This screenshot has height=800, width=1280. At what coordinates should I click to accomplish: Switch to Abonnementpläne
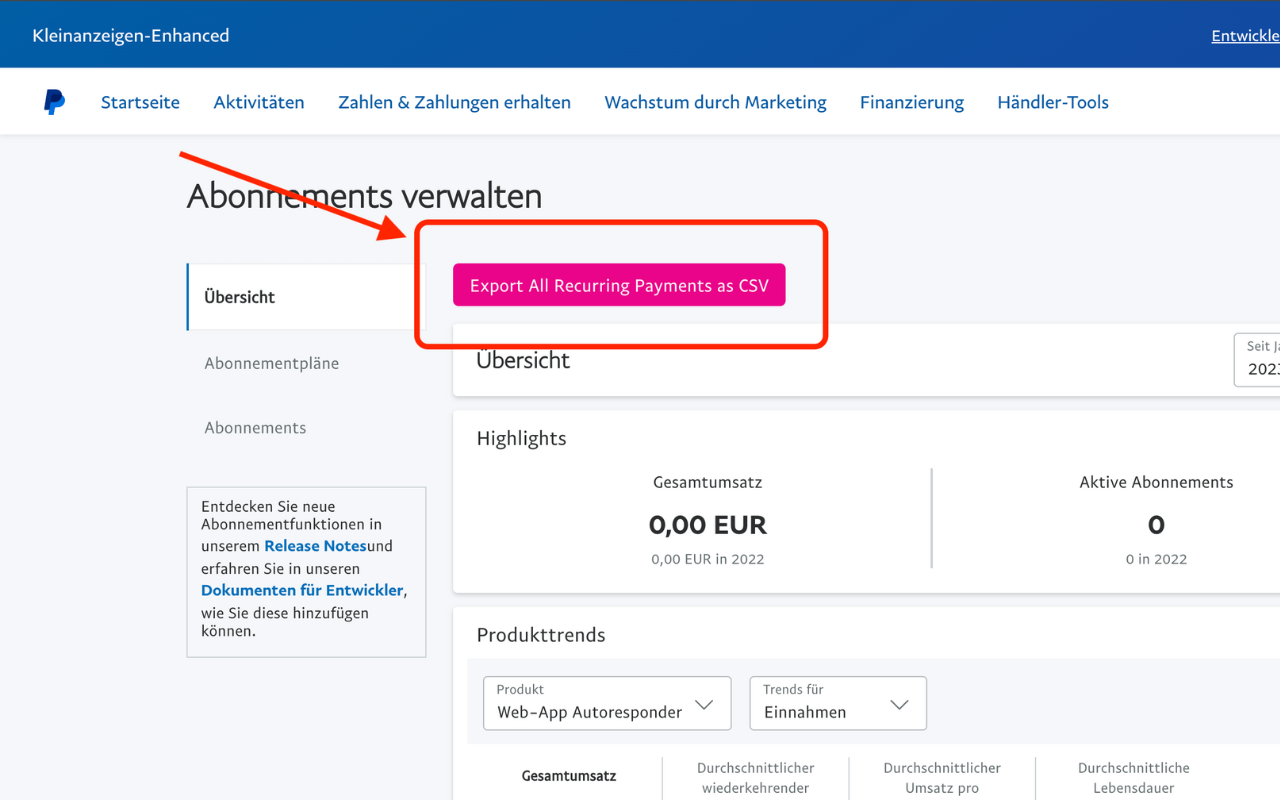tap(271, 363)
